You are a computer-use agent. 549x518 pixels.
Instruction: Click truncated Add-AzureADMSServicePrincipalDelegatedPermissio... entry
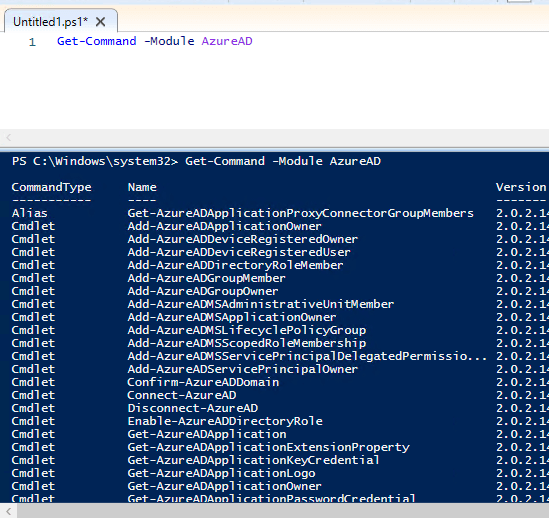click(307, 356)
